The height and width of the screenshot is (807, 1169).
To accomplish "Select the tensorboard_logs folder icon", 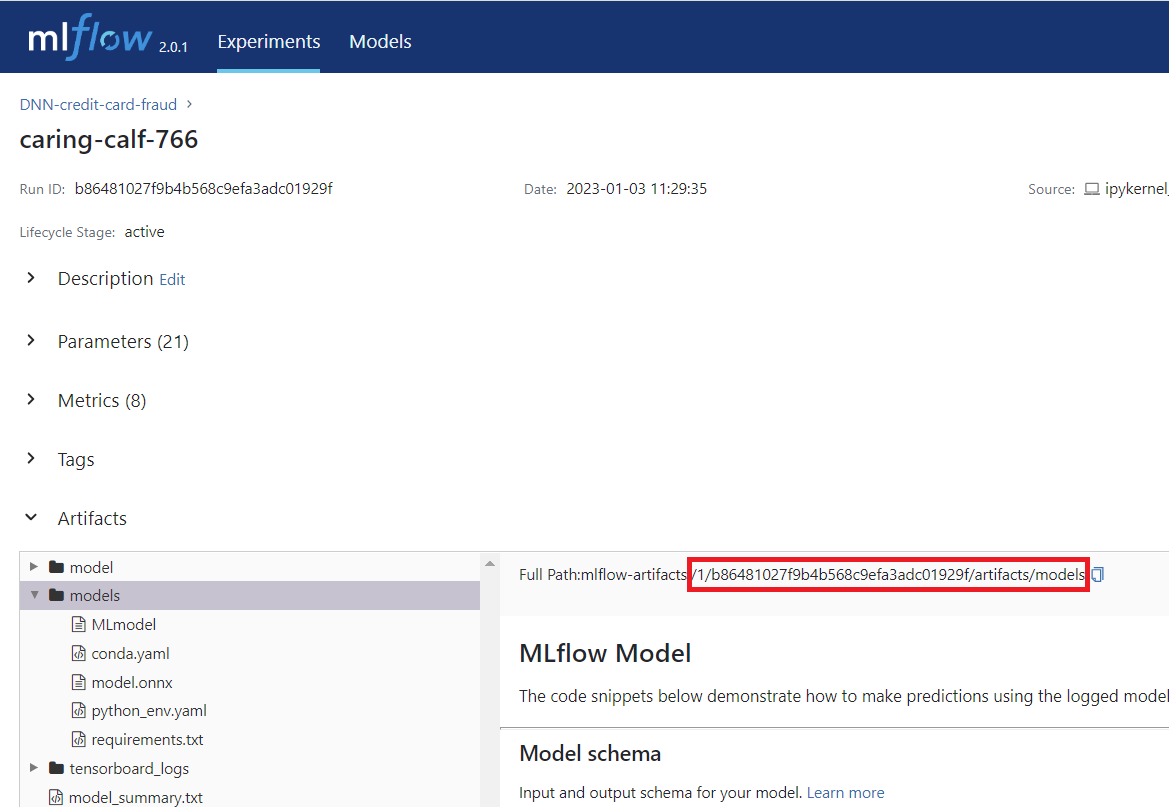I will [56, 767].
